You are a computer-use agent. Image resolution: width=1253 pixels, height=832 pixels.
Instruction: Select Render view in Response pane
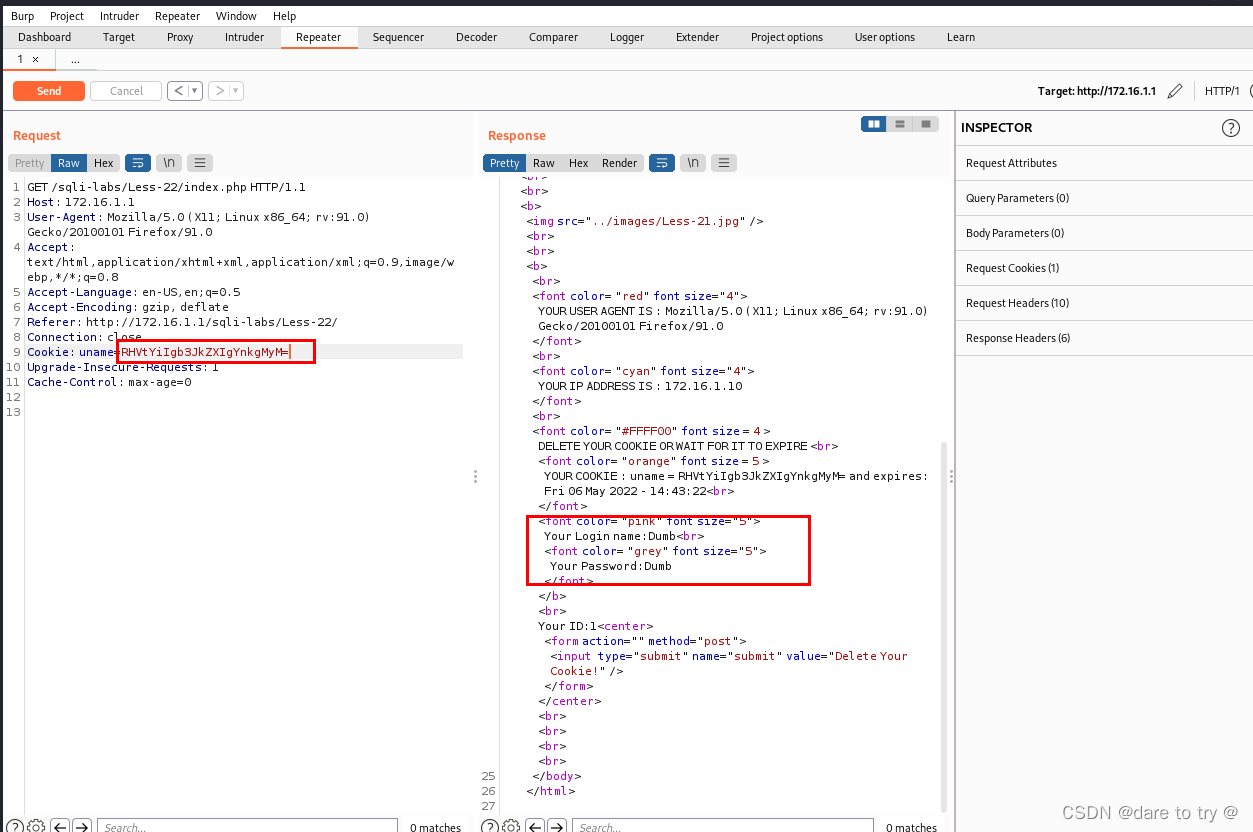(x=619, y=163)
